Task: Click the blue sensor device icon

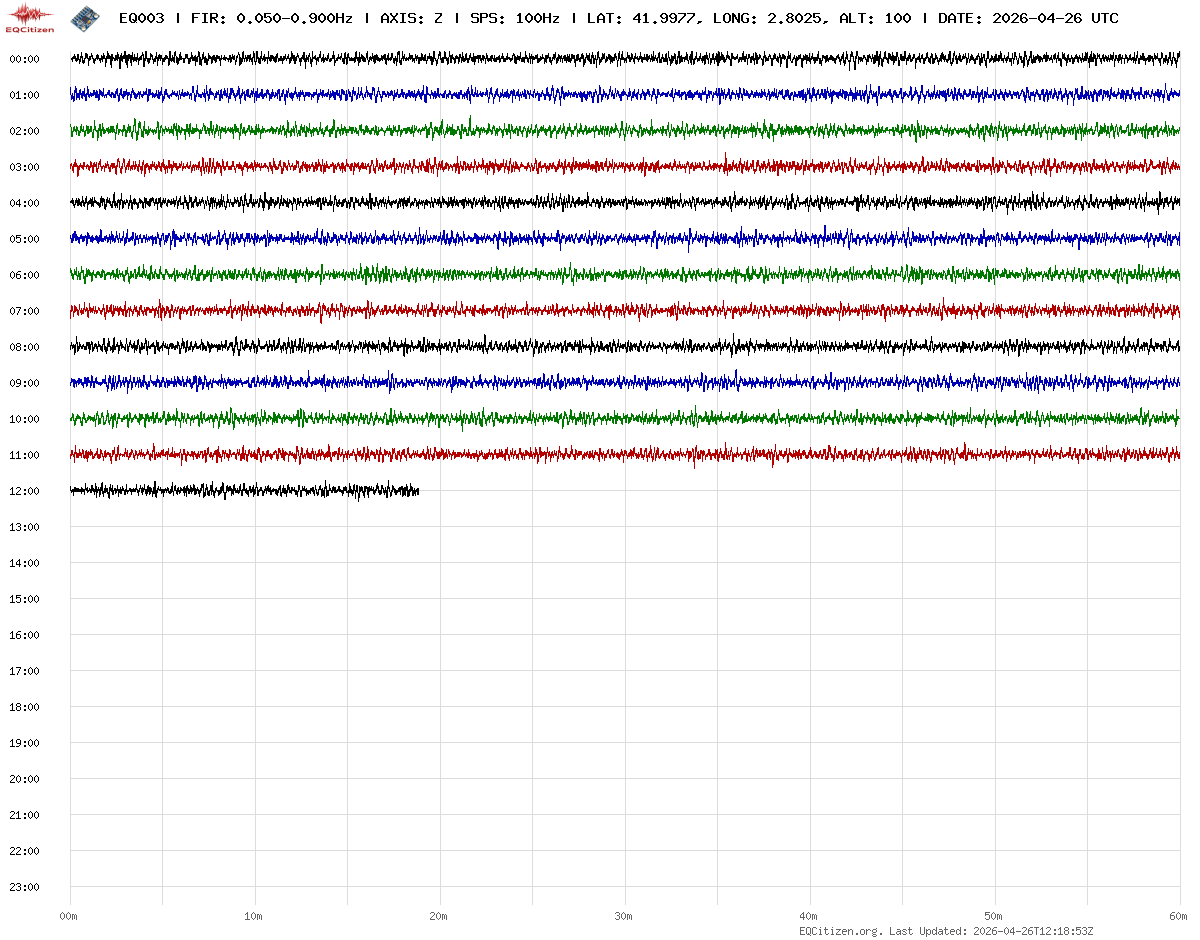Action: [85, 17]
